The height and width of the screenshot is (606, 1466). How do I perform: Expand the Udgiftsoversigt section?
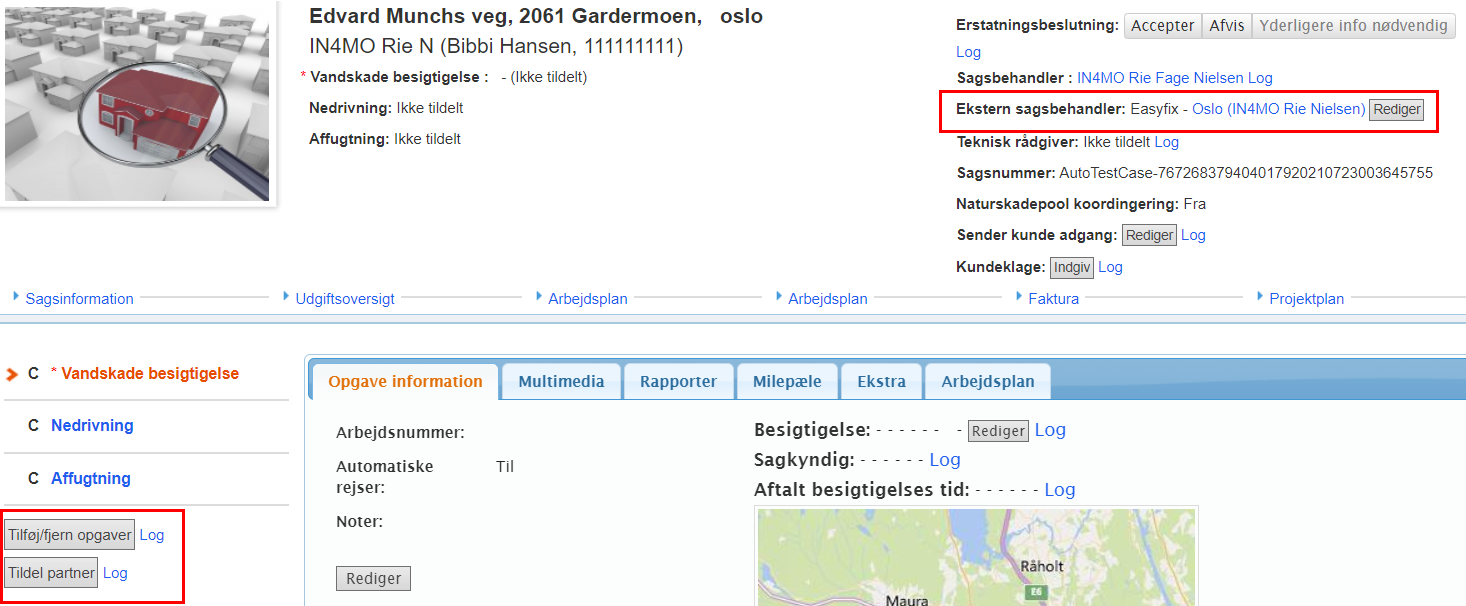pyautogui.click(x=344, y=298)
